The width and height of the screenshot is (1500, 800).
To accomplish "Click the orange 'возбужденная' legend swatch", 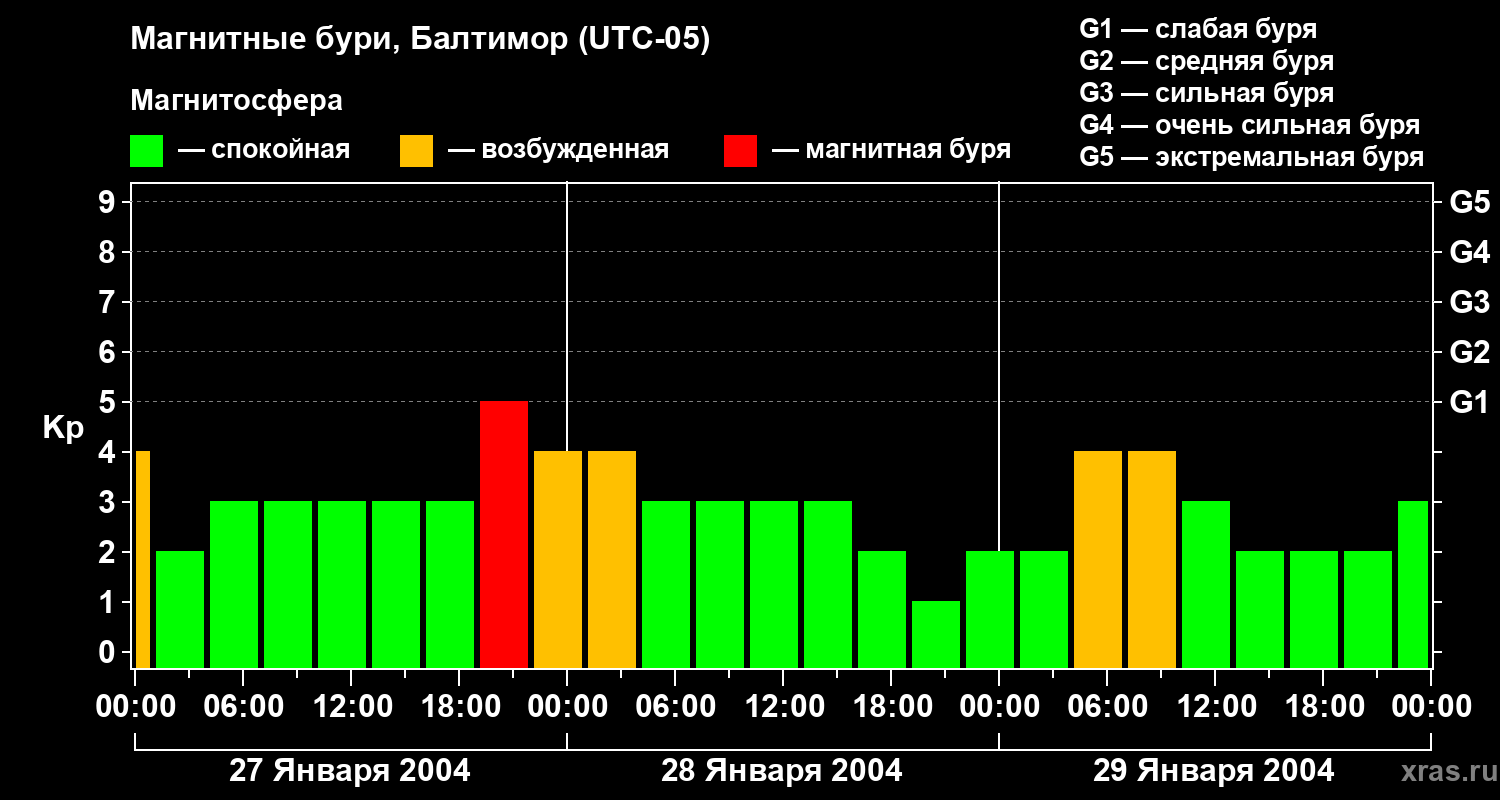I will tap(416, 151).
